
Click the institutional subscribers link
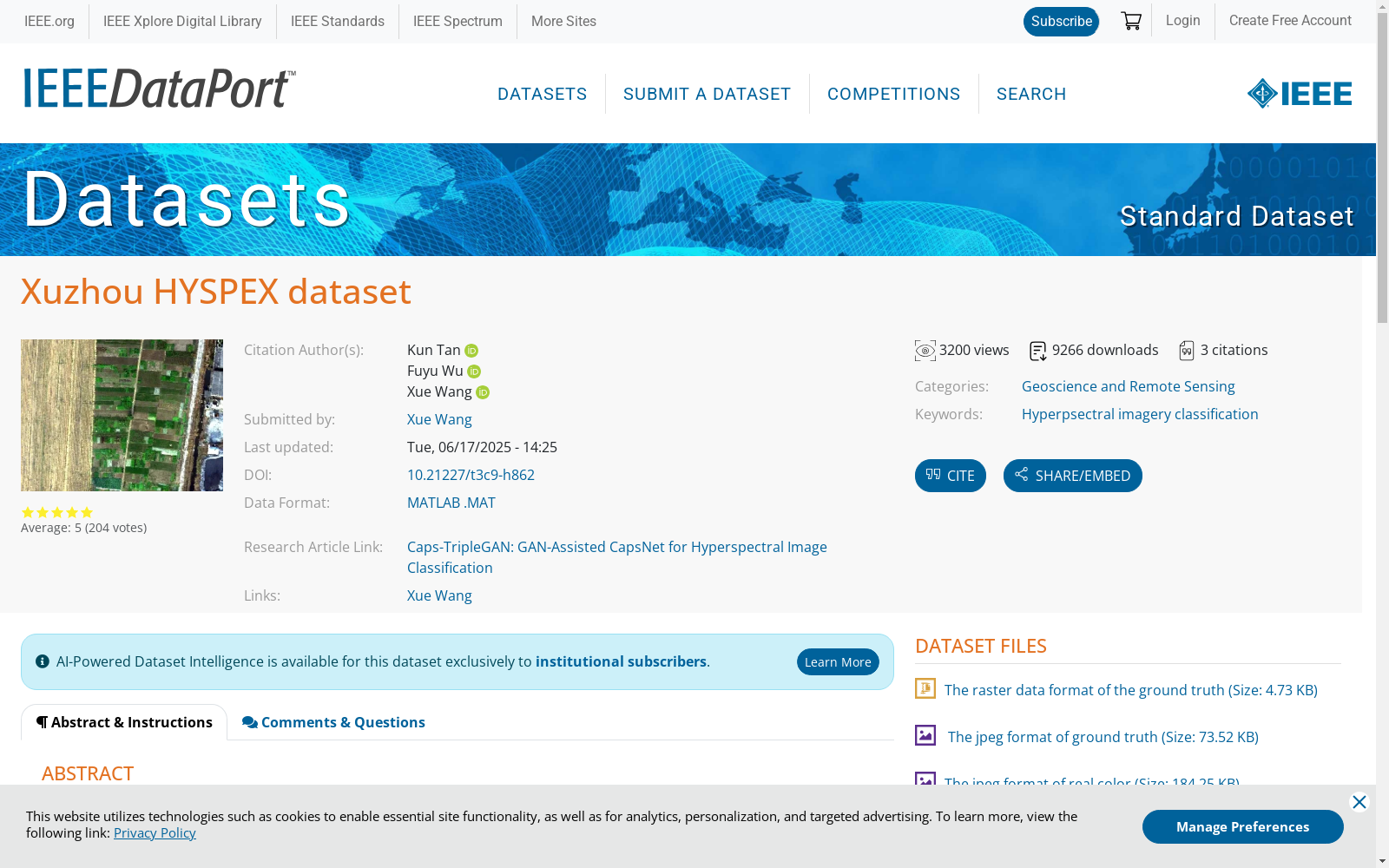[x=621, y=661]
